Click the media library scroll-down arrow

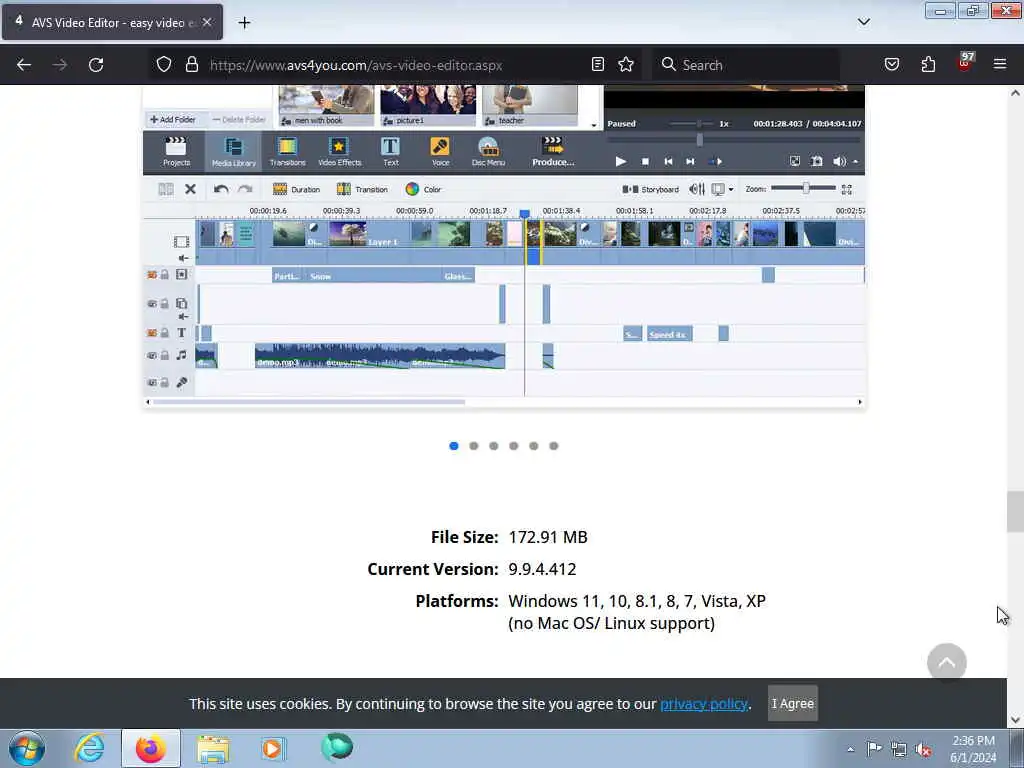594,125
